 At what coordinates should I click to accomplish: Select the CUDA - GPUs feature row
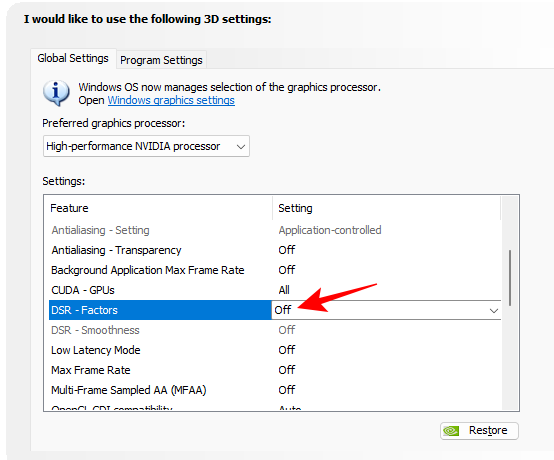click(275, 290)
